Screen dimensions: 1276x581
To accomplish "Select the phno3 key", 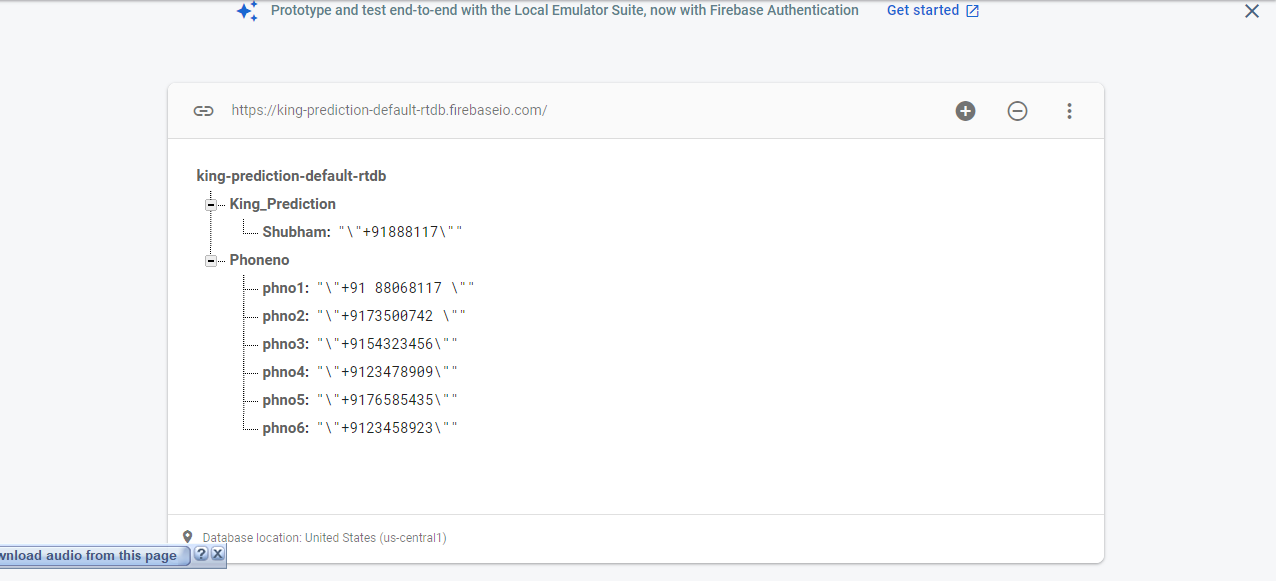I will pos(285,344).
